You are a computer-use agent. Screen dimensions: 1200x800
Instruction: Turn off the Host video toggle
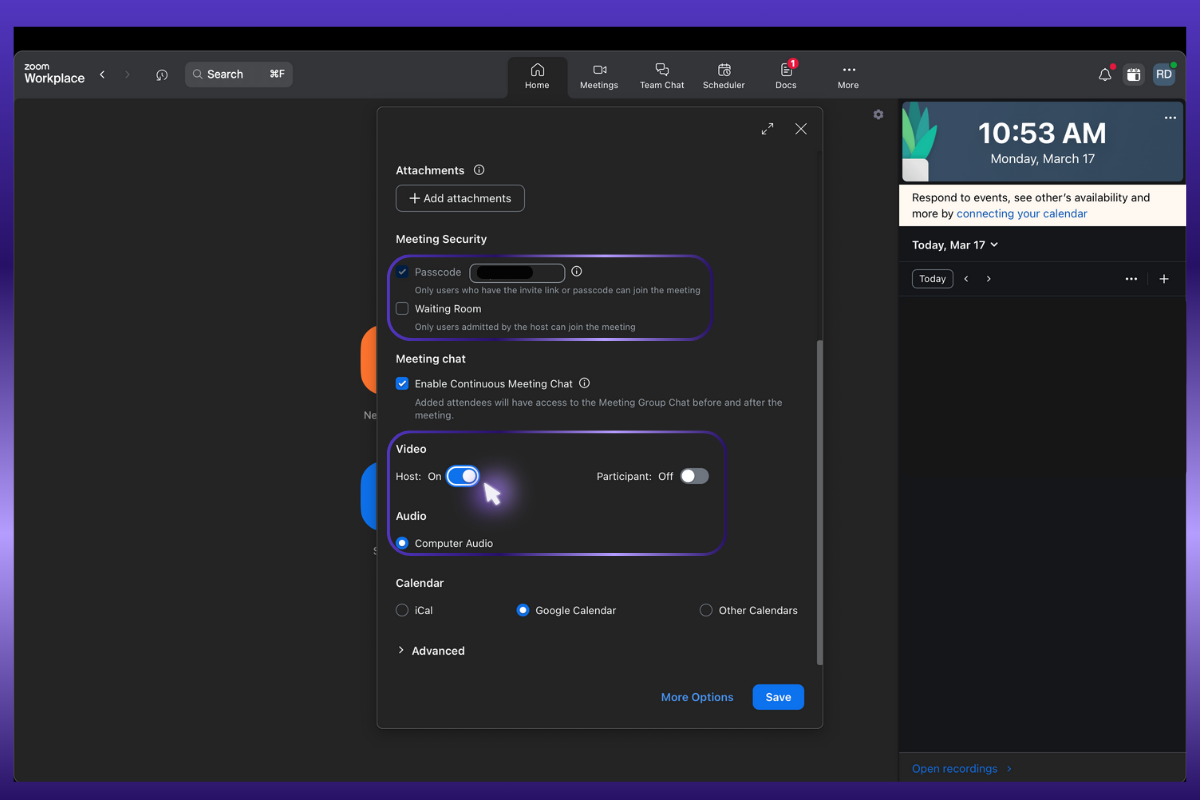463,476
